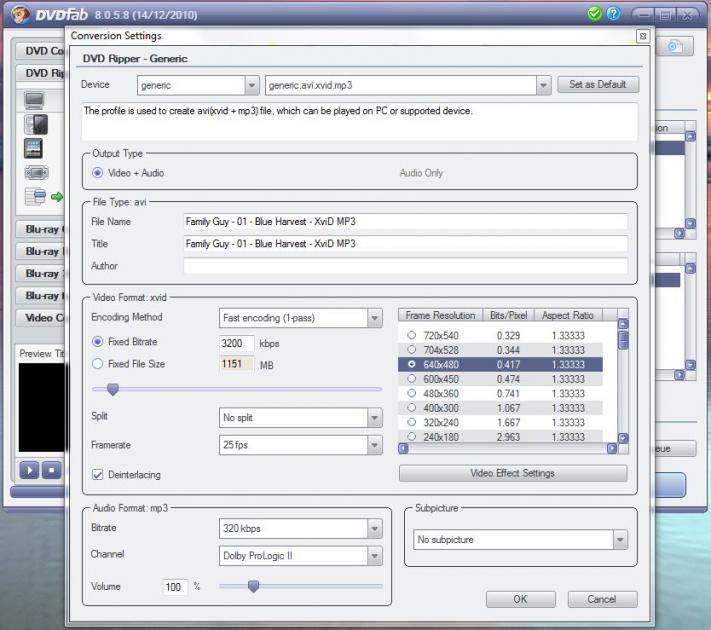This screenshot has width=711, height=630.
Task: Open the DVD Ripper section in sidebar
Action: click(41, 73)
